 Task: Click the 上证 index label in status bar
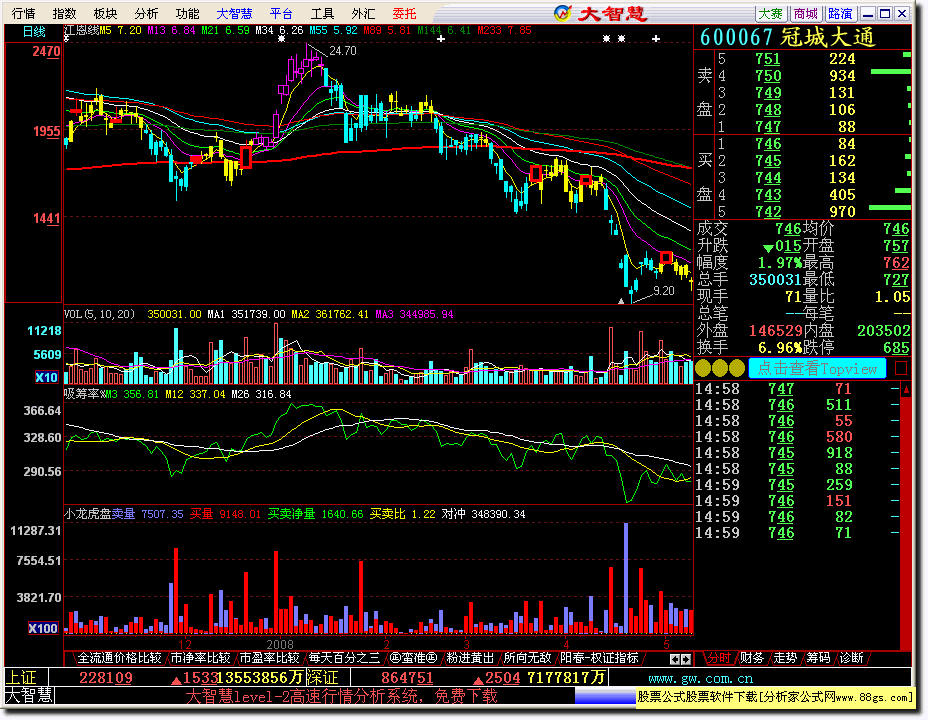(21, 677)
